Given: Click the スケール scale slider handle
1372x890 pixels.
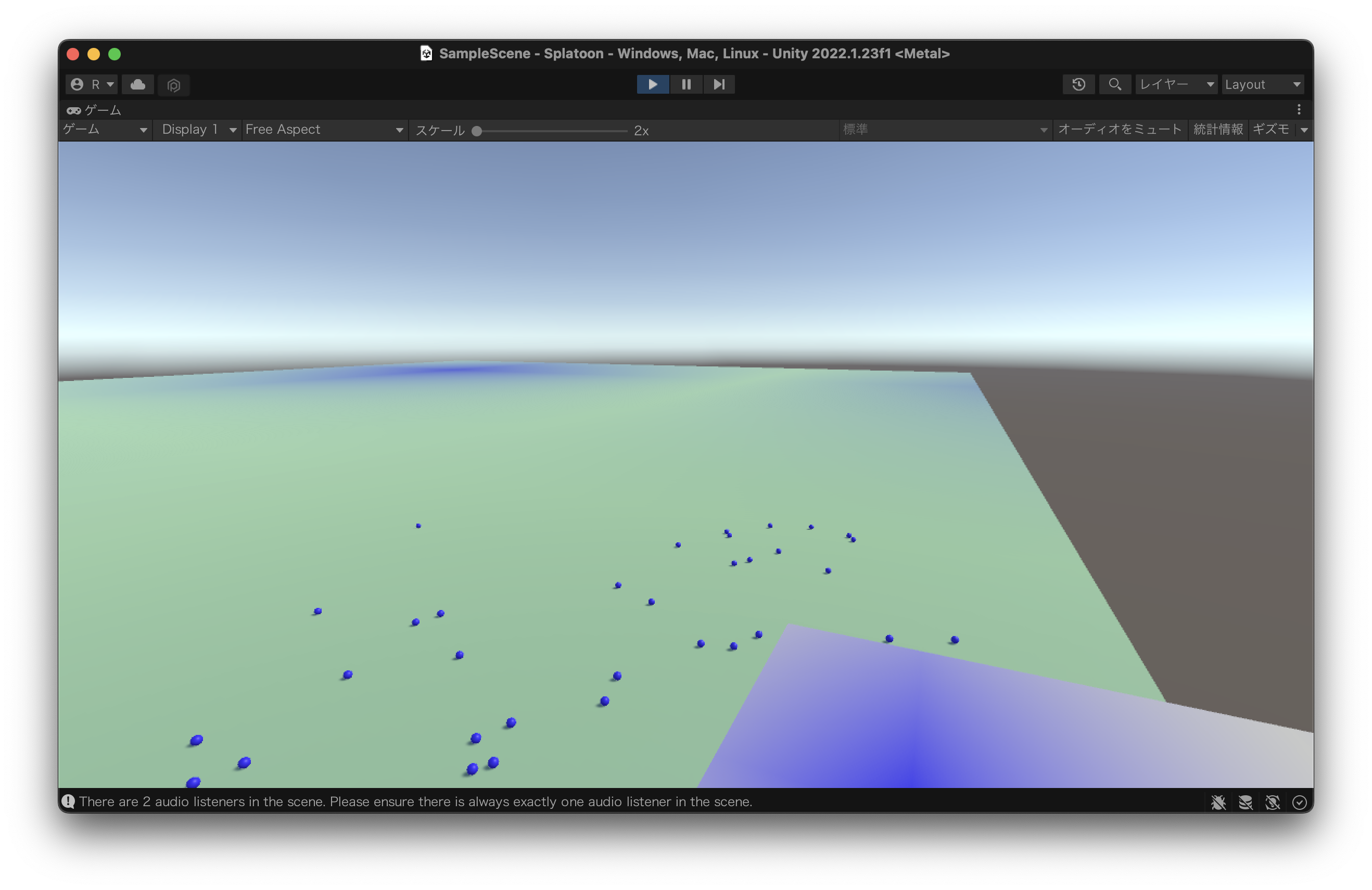Looking at the screenshot, I should pos(477,131).
